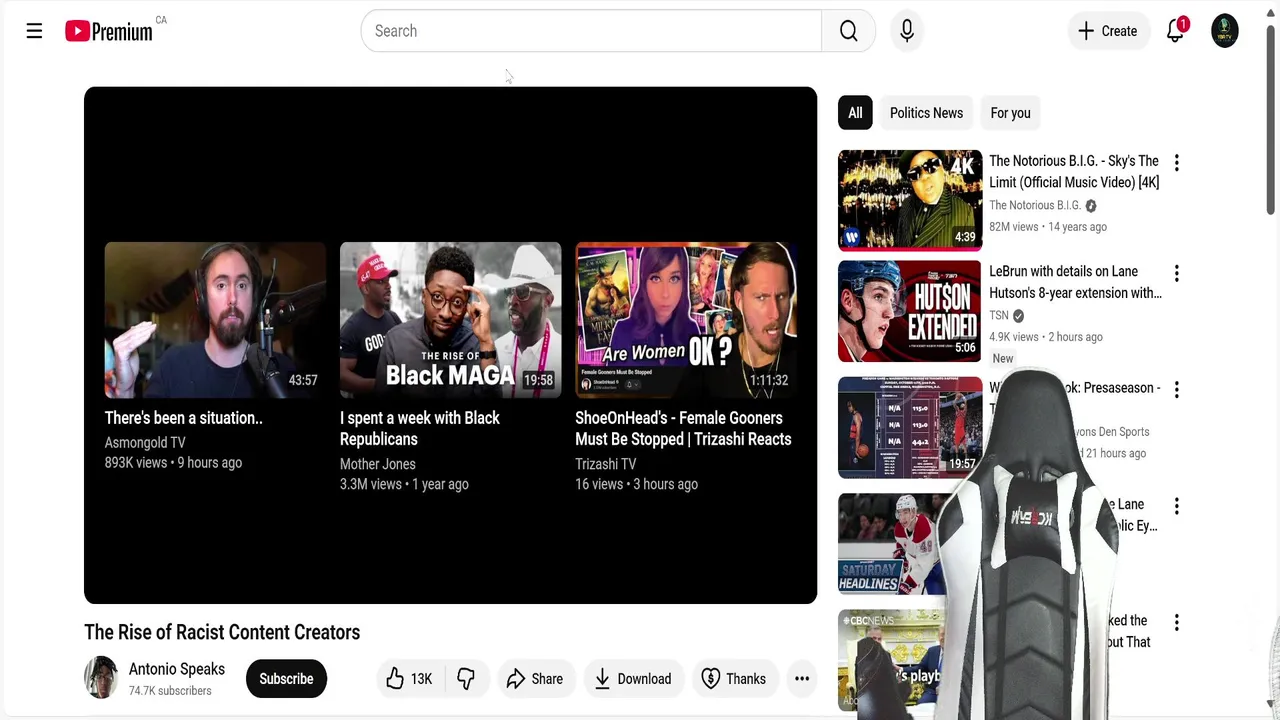
Task: Open Antonio Speaks channel name link
Action: (177, 669)
